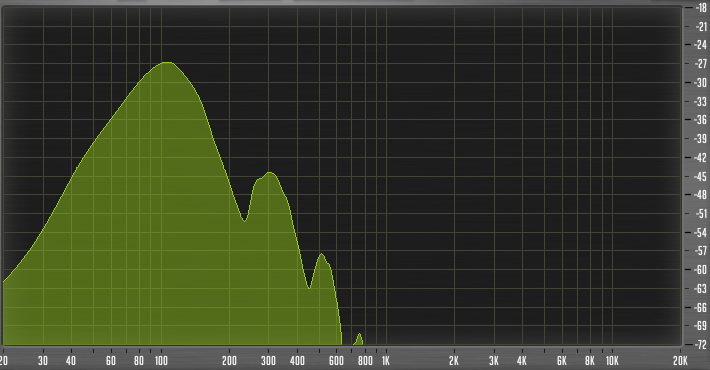Image resolution: width=710 pixels, height=370 pixels.
Task: Click the spectrum dip between 200 and 300 Hz
Action: (245, 220)
